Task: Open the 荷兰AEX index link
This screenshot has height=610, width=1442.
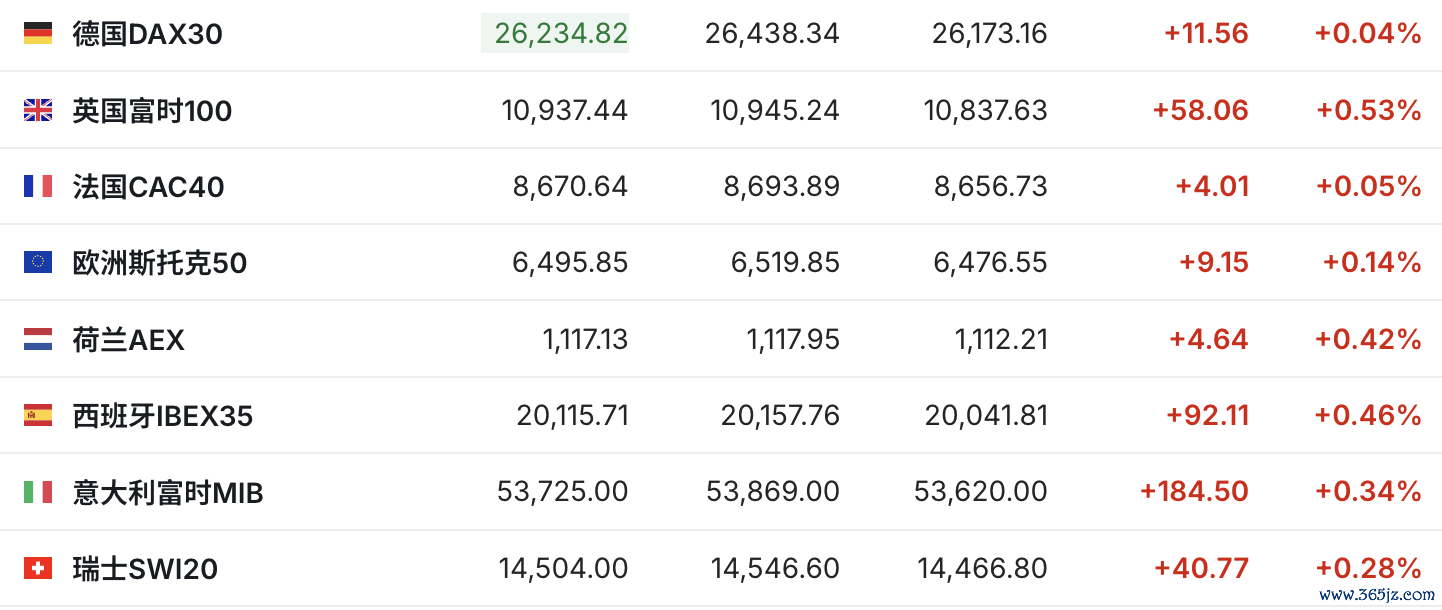Action: [x=129, y=340]
